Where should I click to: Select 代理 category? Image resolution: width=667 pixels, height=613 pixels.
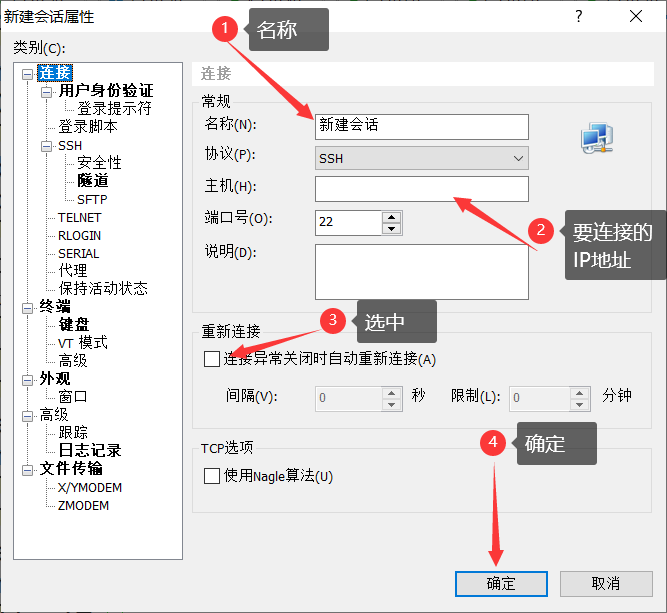(x=73, y=270)
